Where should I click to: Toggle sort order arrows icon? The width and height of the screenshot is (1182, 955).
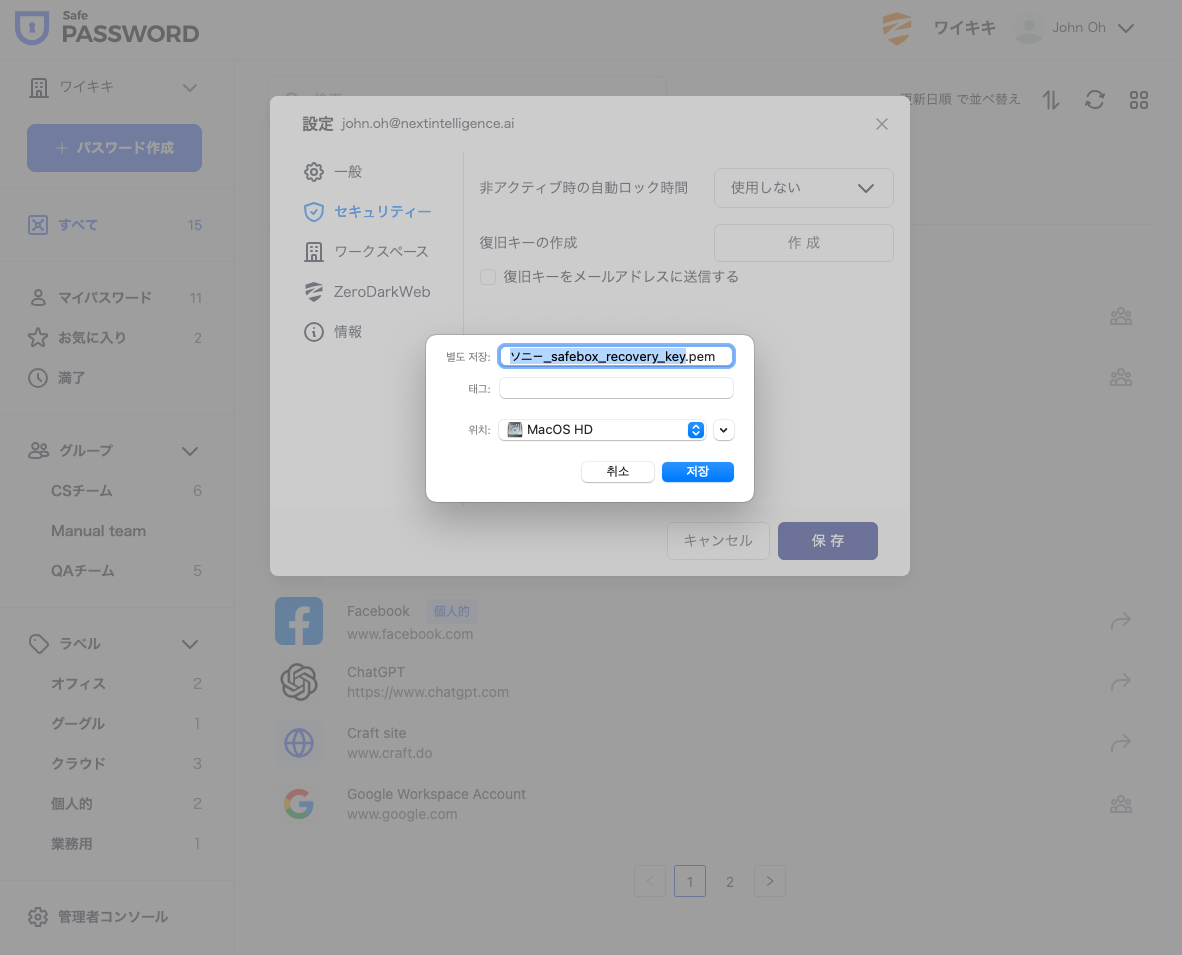[1051, 100]
